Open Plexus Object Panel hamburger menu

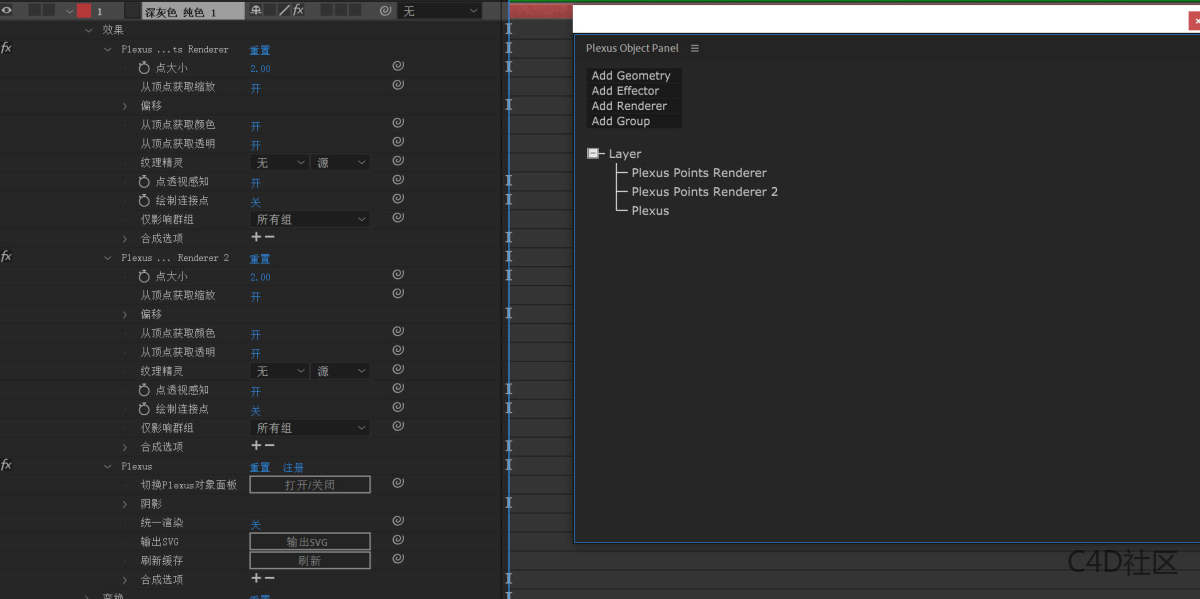point(695,48)
